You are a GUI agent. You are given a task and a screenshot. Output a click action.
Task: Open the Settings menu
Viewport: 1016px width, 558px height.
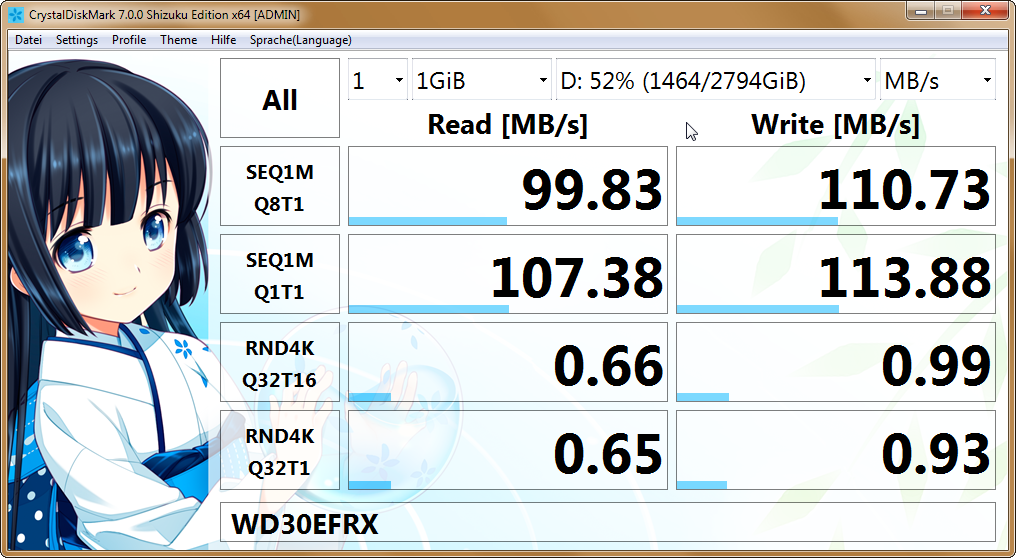tap(76, 40)
